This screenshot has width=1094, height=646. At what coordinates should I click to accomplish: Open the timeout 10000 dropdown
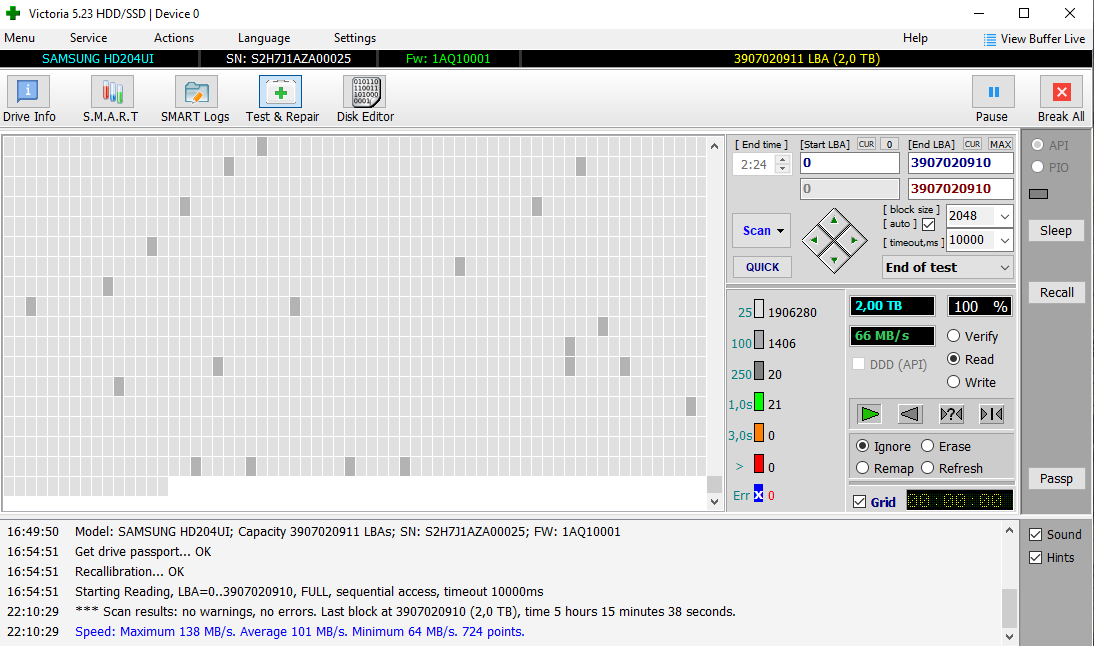[1005, 240]
